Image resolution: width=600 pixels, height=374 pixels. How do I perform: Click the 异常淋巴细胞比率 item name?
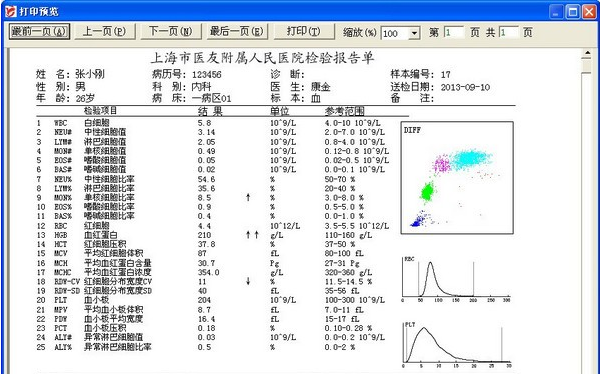[117, 347]
